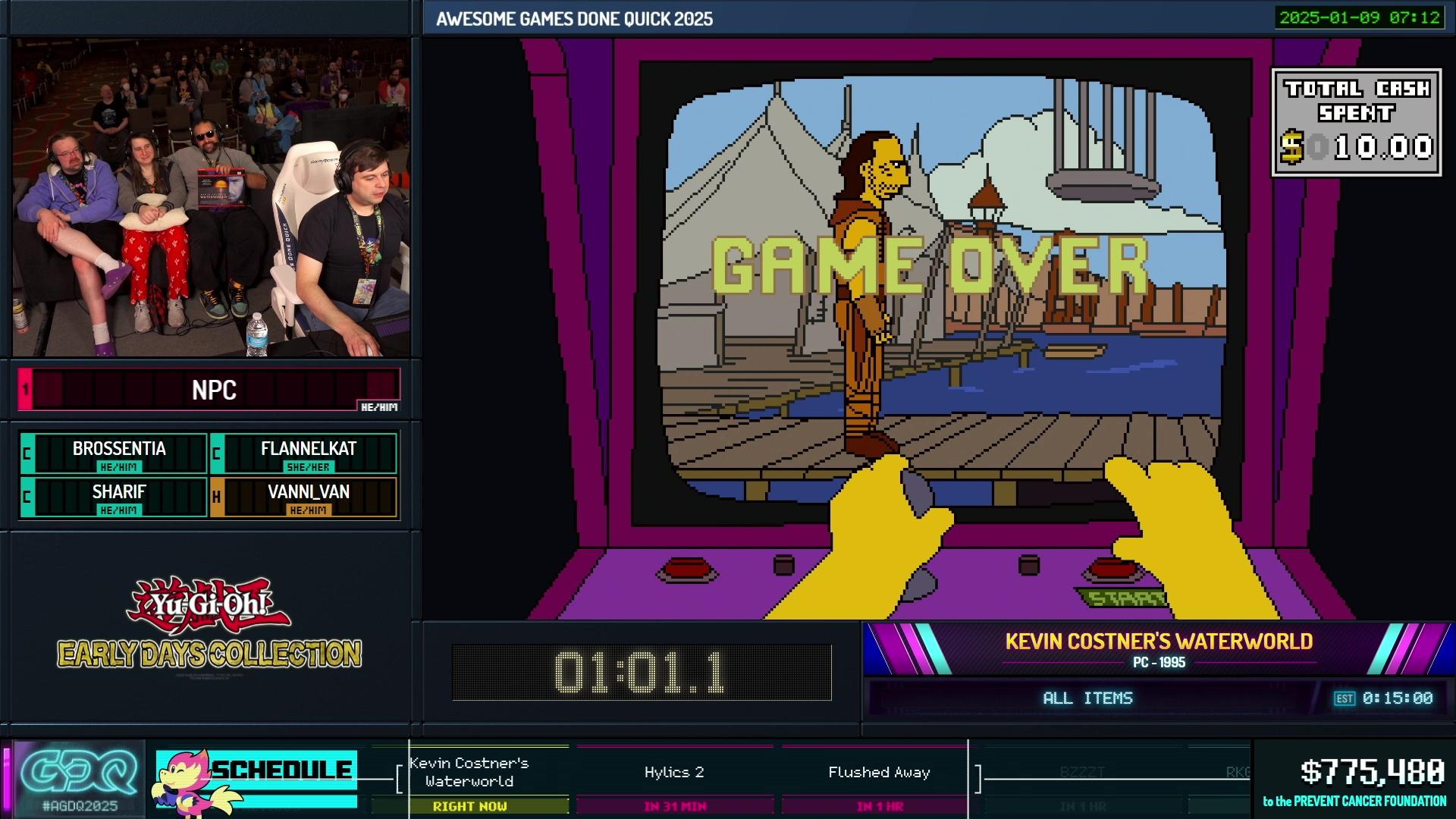1456x819 pixels.
Task: Click the #AGDQ2025 hashtag
Action: [x=80, y=806]
